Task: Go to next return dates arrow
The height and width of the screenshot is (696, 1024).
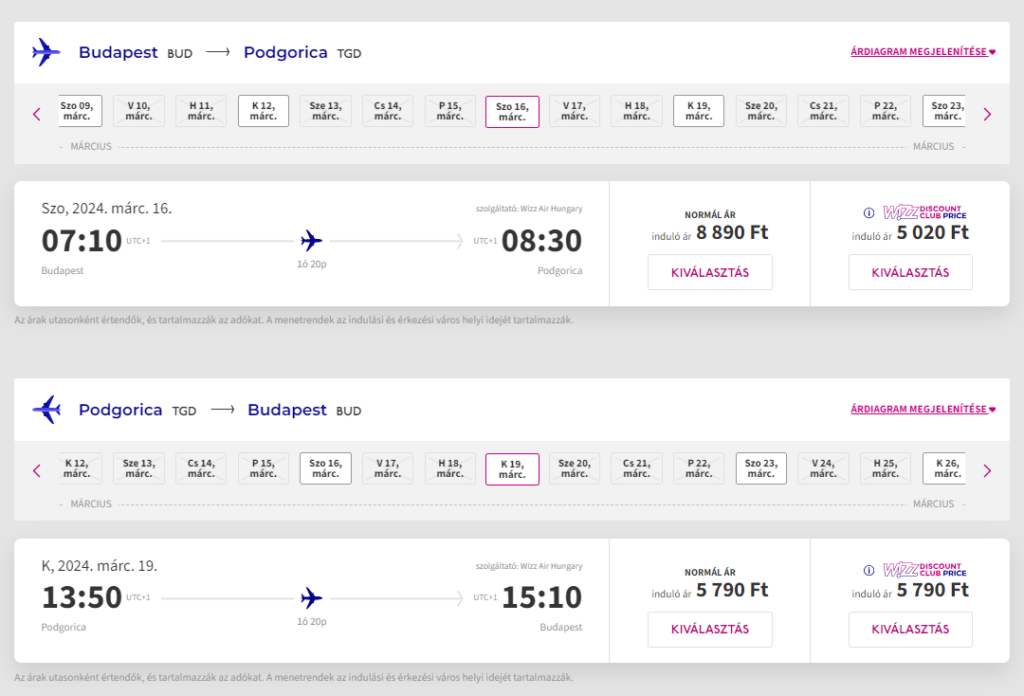Action: 987,470
